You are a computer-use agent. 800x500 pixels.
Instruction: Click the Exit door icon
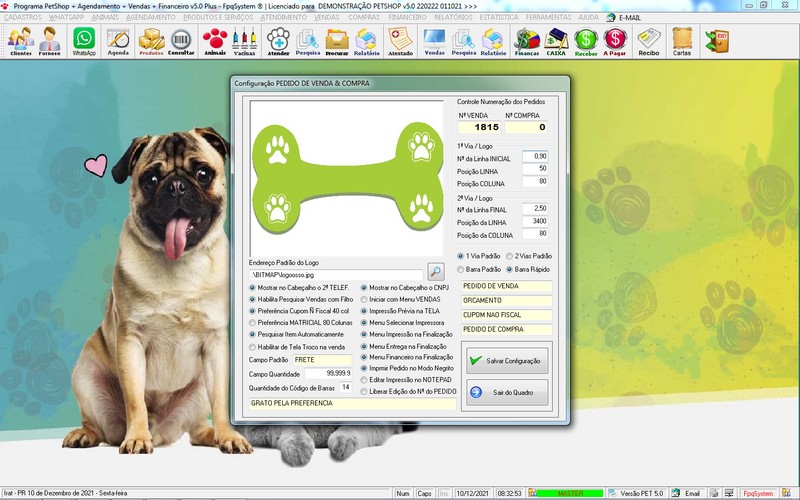[x=717, y=41]
